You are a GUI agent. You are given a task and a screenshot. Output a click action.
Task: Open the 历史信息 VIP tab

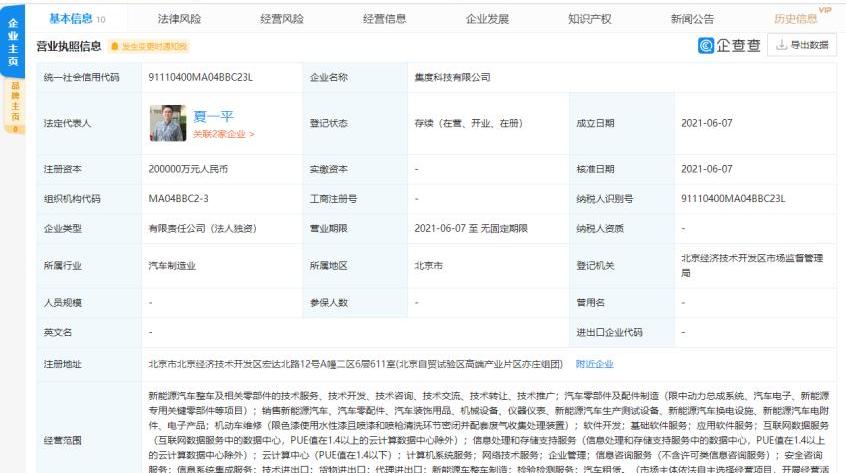(796, 18)
